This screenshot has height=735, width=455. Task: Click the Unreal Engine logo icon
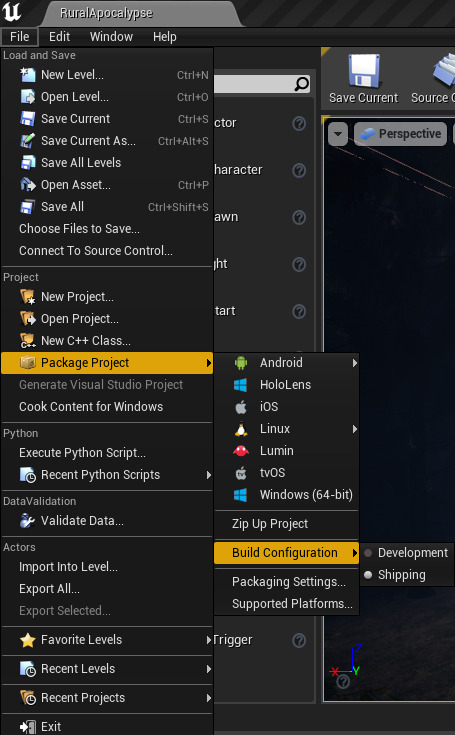tap(11, 12)
